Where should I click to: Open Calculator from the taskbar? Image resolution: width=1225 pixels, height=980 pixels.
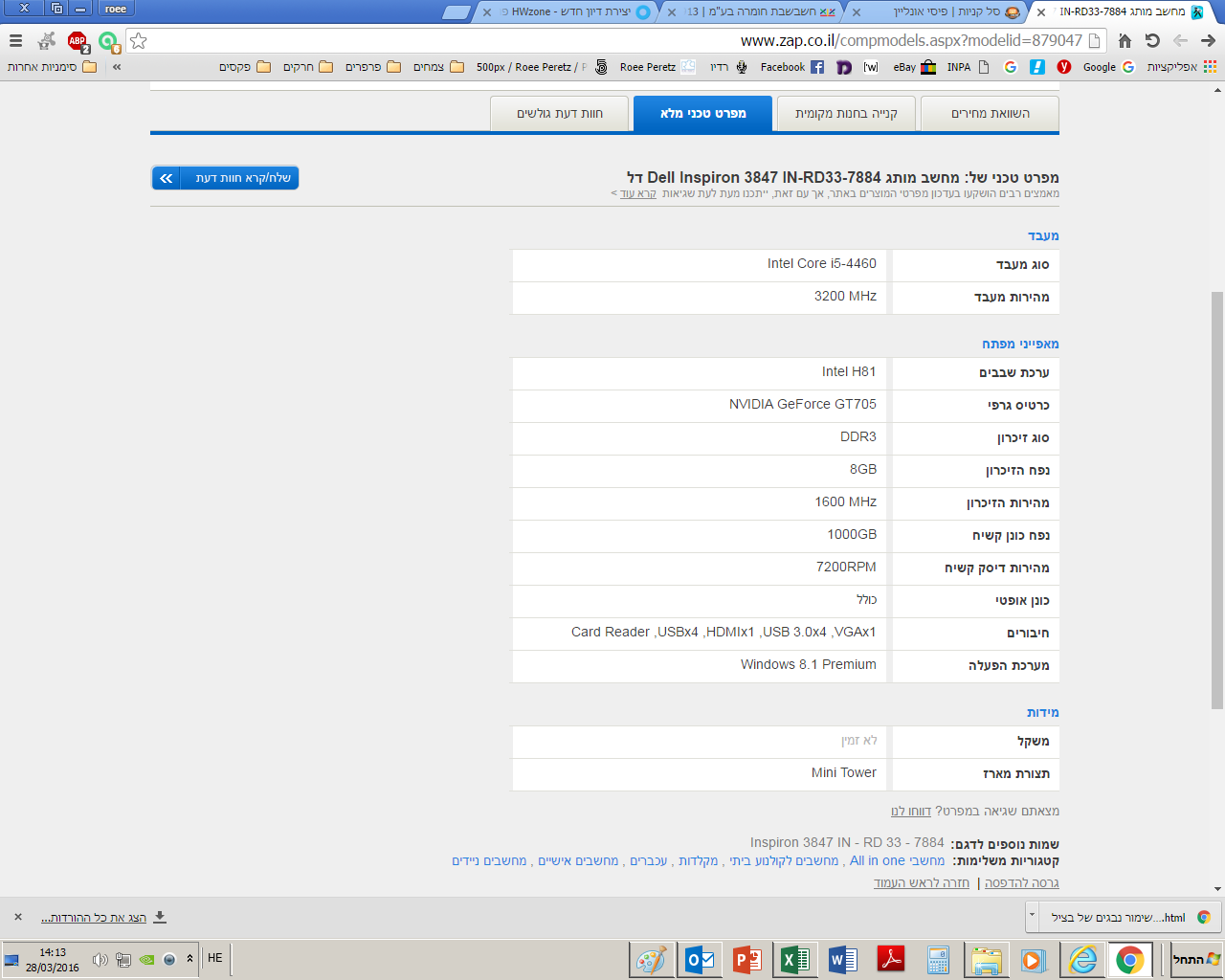click(x=939, y=960)
